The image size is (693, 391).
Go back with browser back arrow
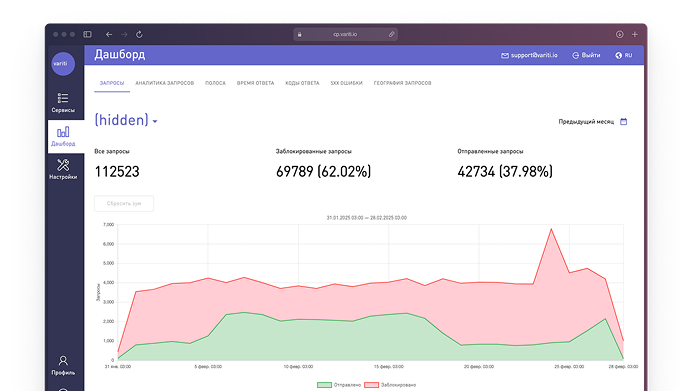point(109,34)
